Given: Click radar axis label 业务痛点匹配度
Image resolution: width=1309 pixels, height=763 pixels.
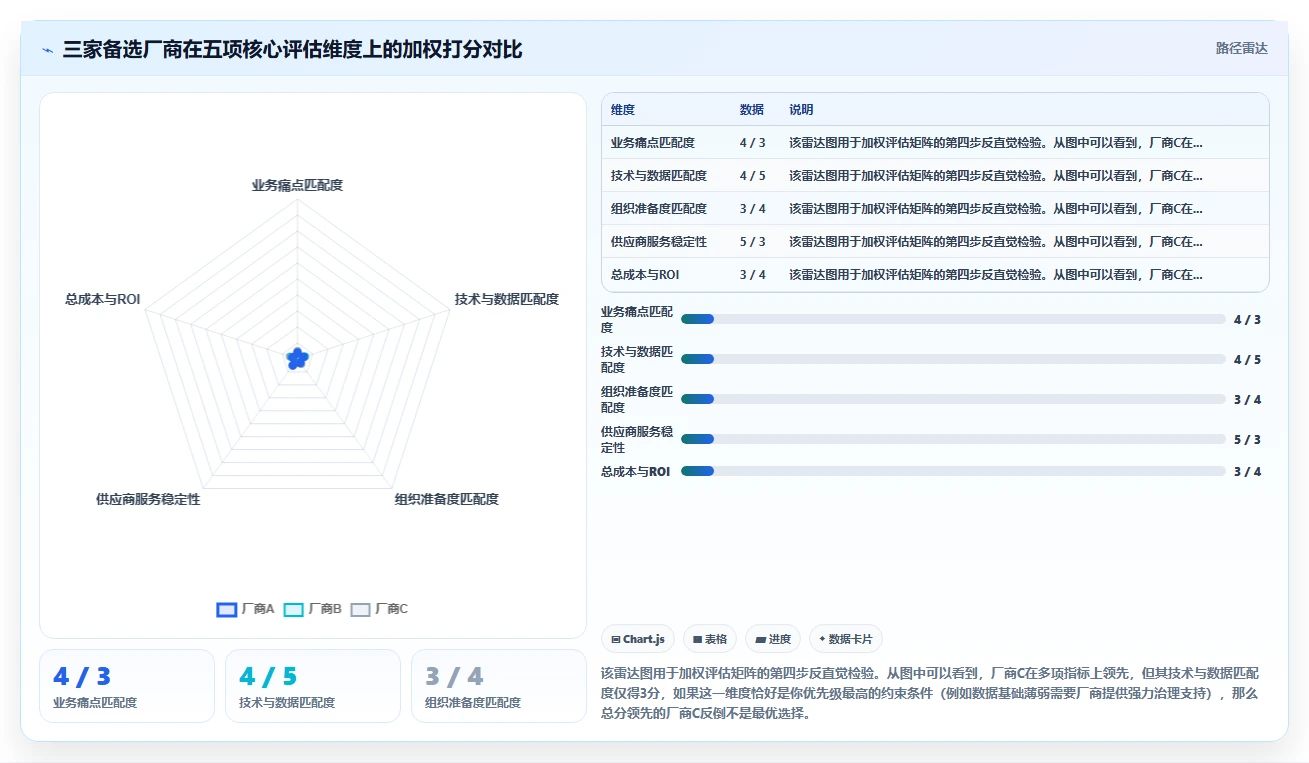Looking at the screenshot, I should point(297,185).
